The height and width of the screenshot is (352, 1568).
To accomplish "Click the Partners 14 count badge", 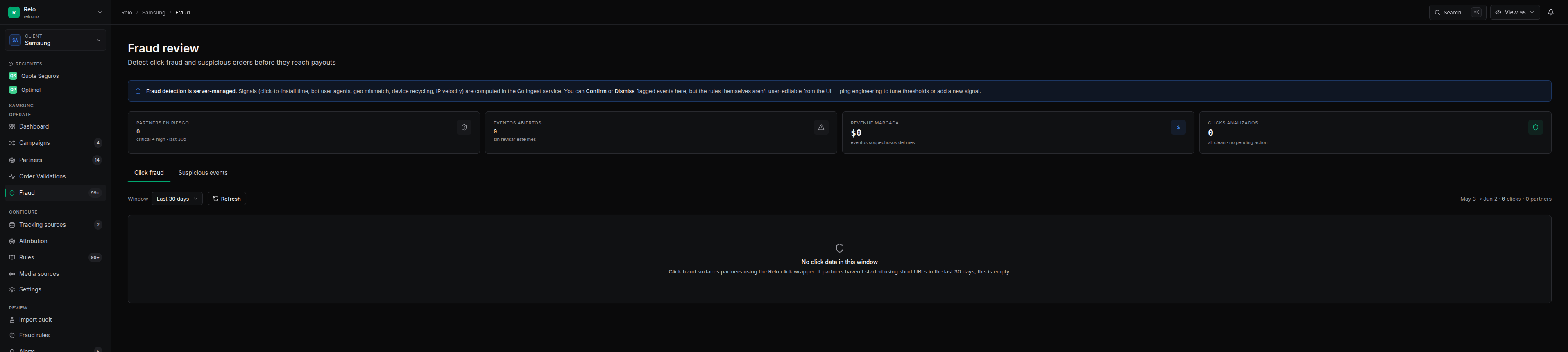I will [x=97, y=160].
